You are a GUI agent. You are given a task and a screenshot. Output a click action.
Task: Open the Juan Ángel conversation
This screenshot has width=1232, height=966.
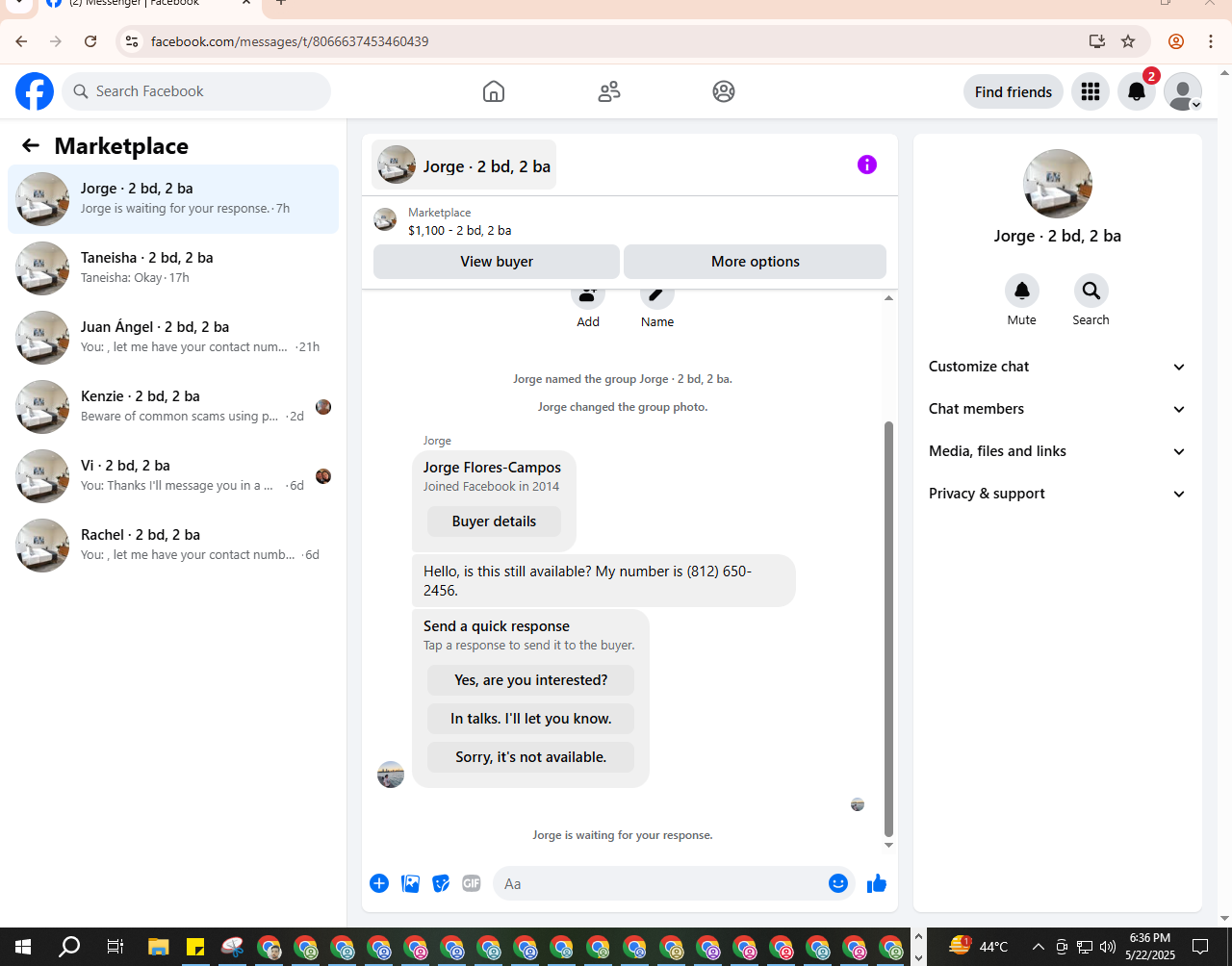[173, 338]
